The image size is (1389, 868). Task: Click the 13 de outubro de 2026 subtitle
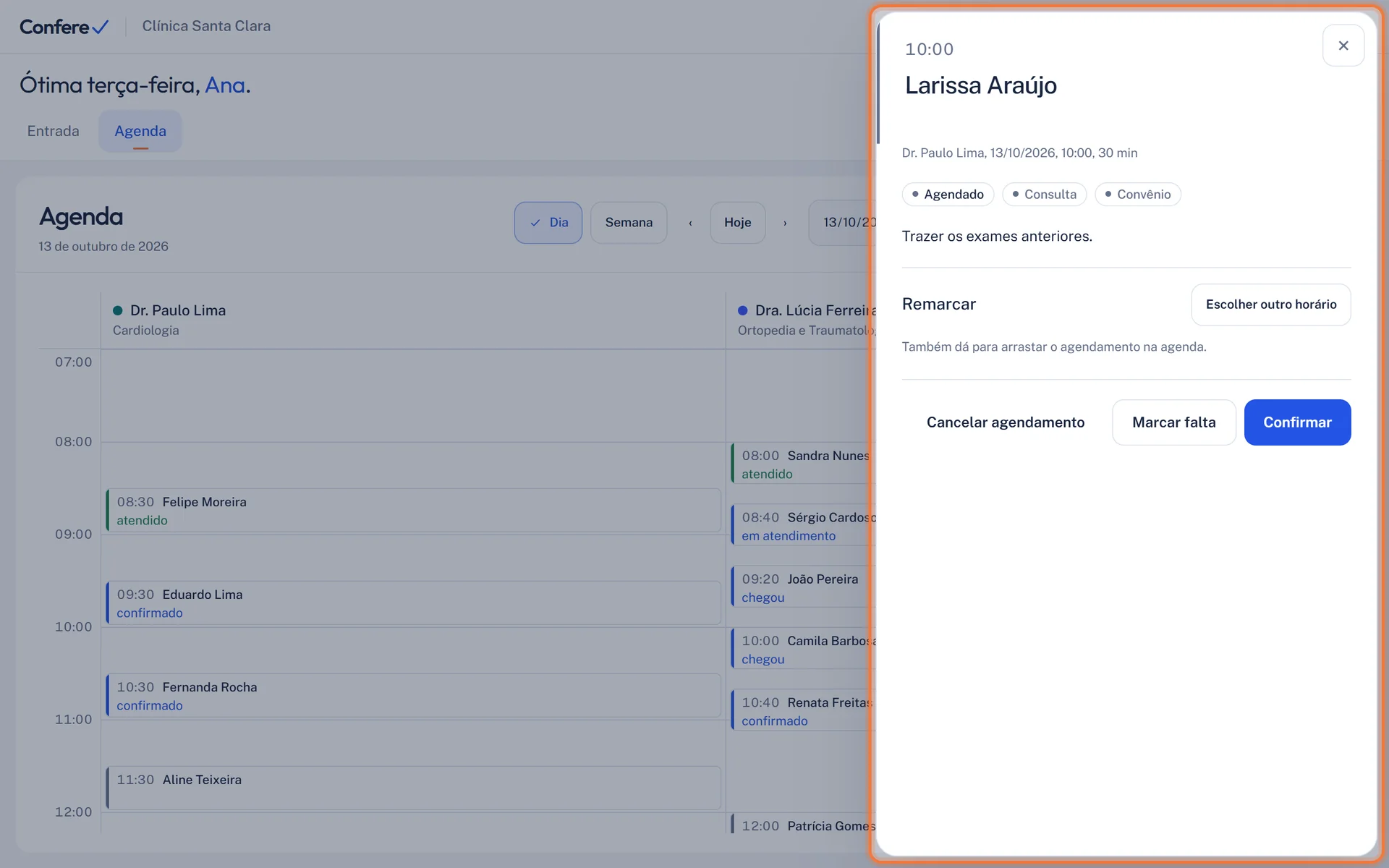(x=103, y=247)
